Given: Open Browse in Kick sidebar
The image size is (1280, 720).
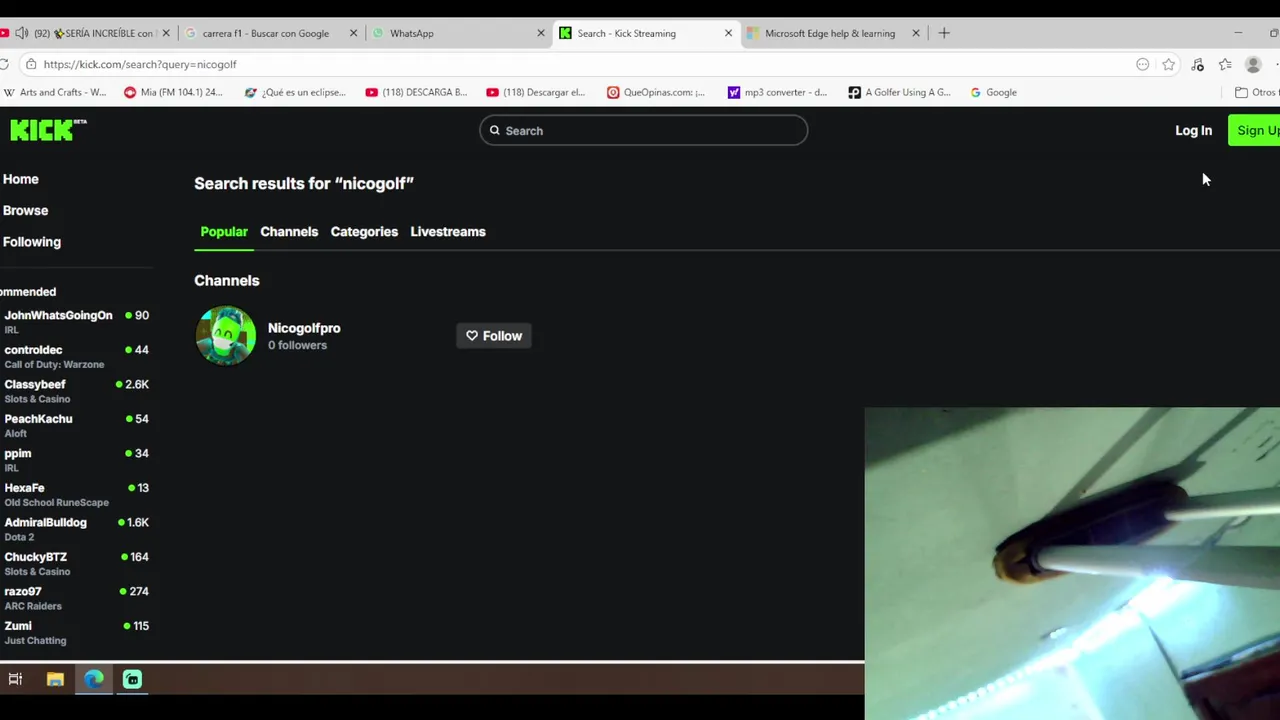Looking at the screenshot, I should click(x=25, y=210).
